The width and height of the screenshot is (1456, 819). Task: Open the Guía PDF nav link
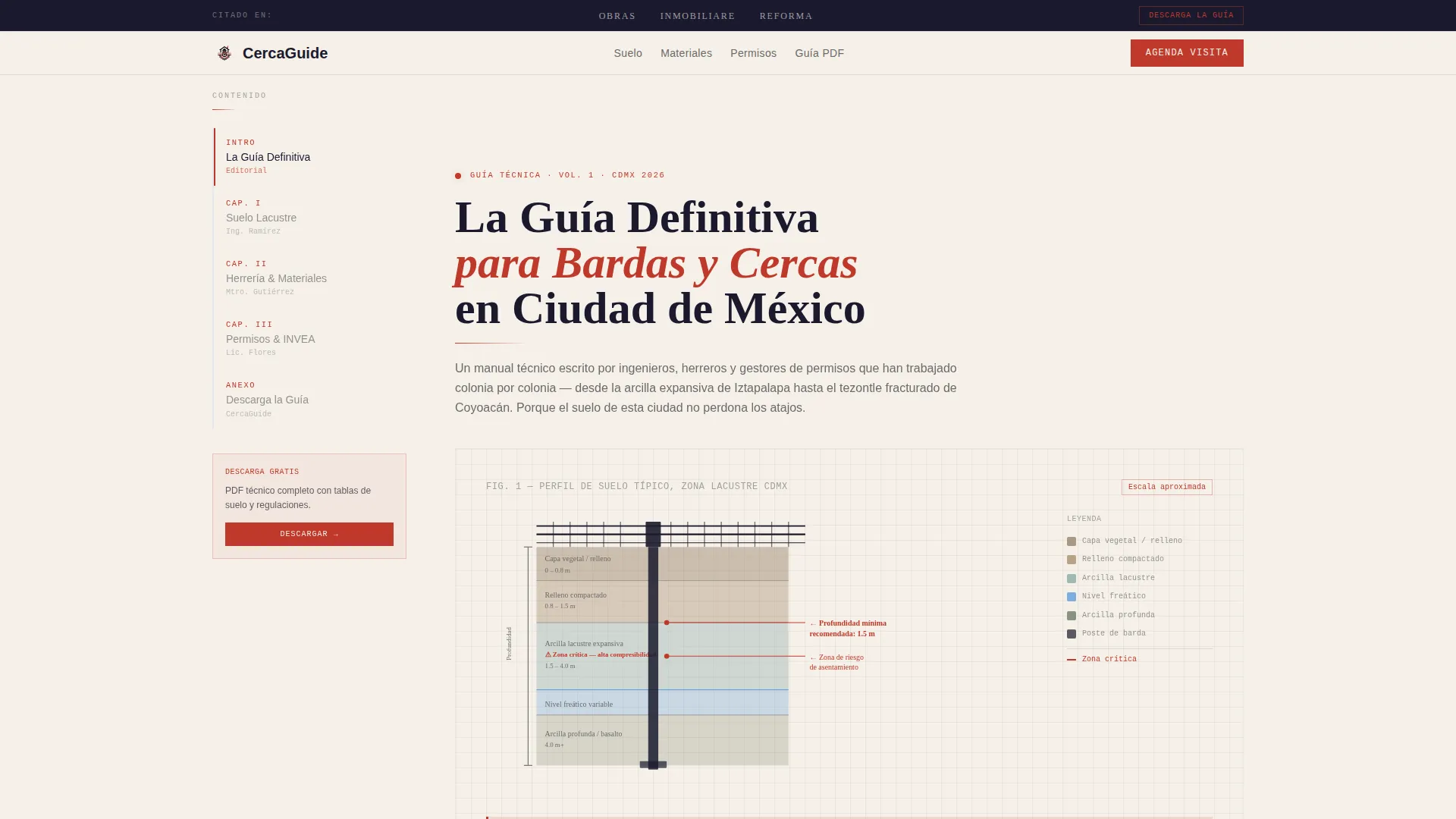(819, 53)
